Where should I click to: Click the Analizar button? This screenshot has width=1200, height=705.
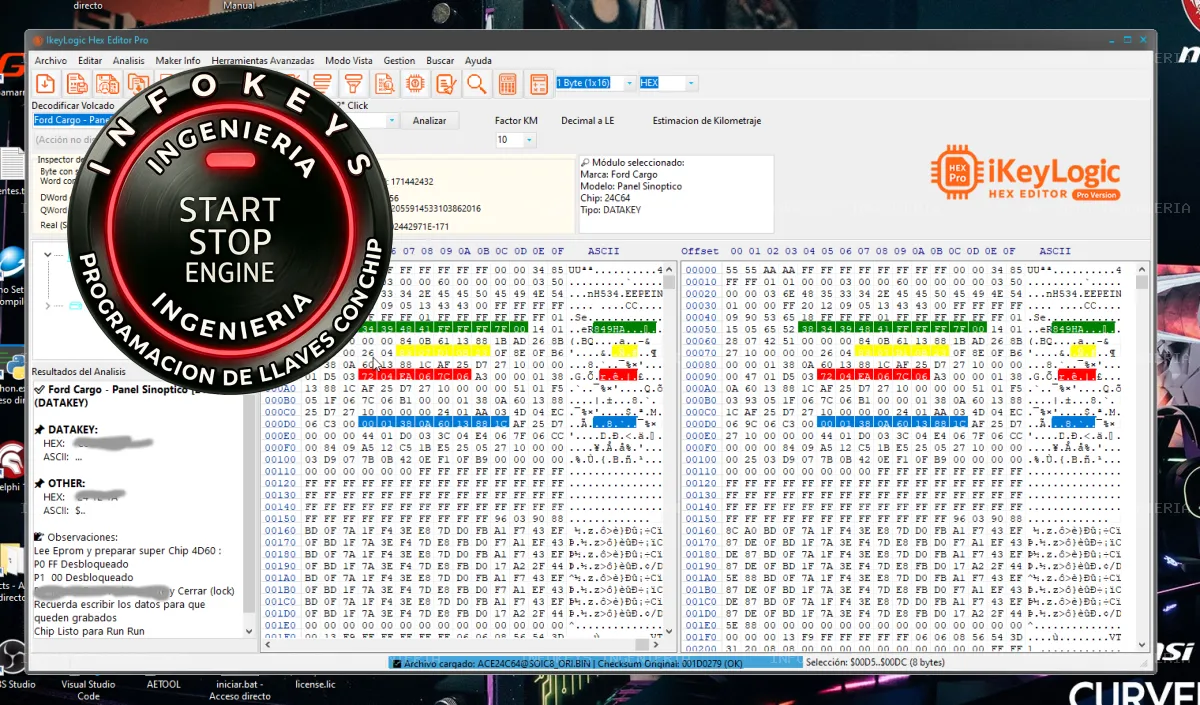(x=429, y=120)
